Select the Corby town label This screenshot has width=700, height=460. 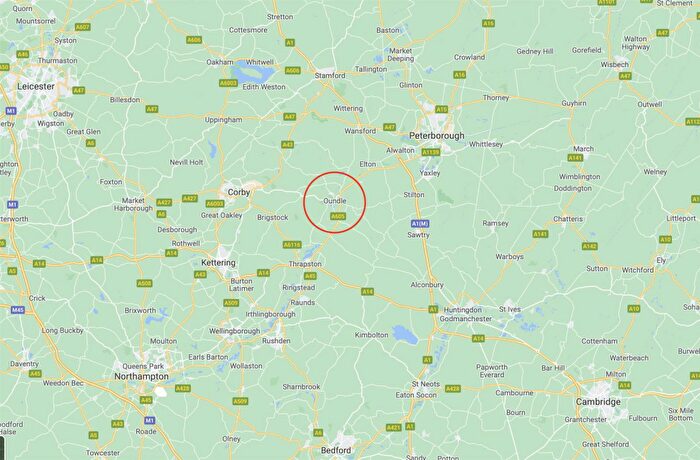click(x=239, y=192)
